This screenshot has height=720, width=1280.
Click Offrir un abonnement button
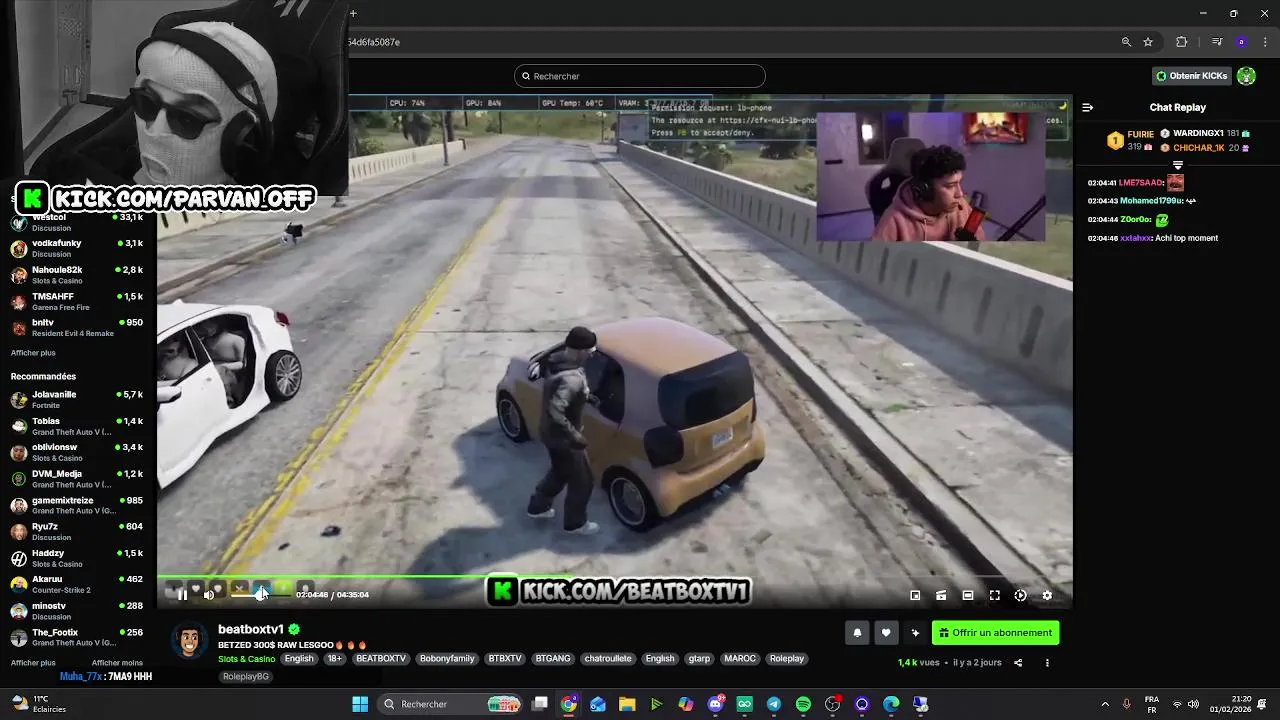pos(995,633)
